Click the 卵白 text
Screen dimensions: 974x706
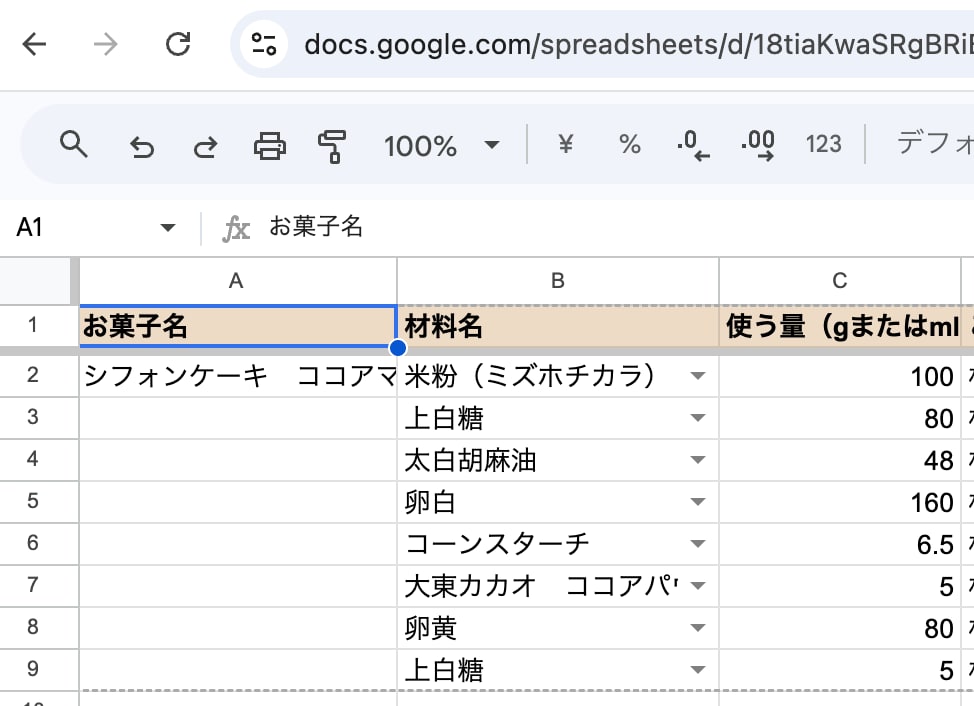pyautogui.click(x=430, y=502)
